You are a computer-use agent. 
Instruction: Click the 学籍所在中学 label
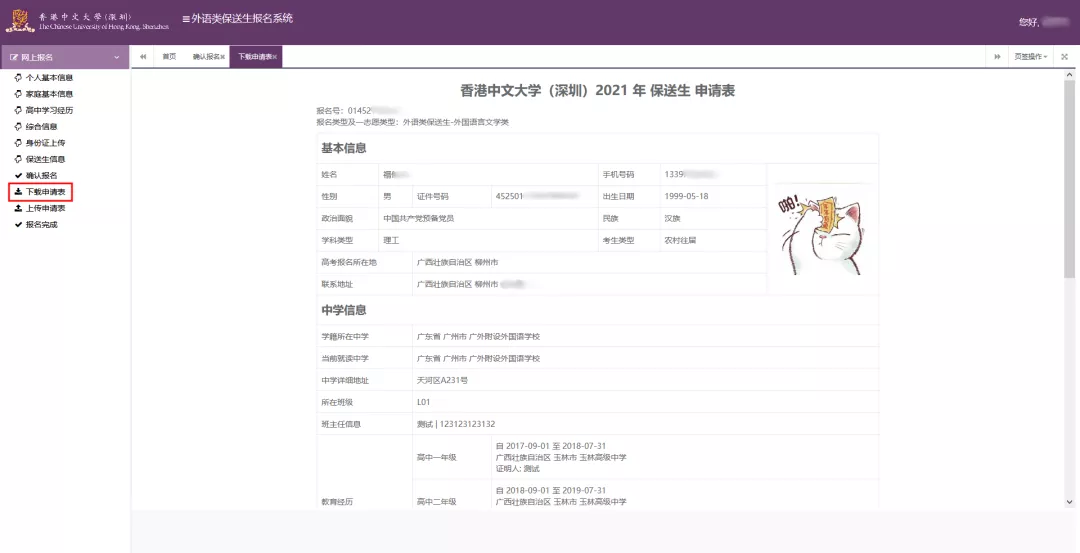pos(345,337)
